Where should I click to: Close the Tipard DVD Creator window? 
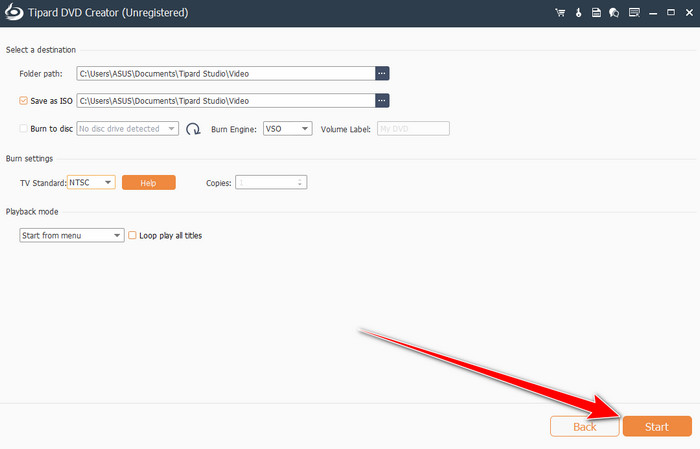689,12
